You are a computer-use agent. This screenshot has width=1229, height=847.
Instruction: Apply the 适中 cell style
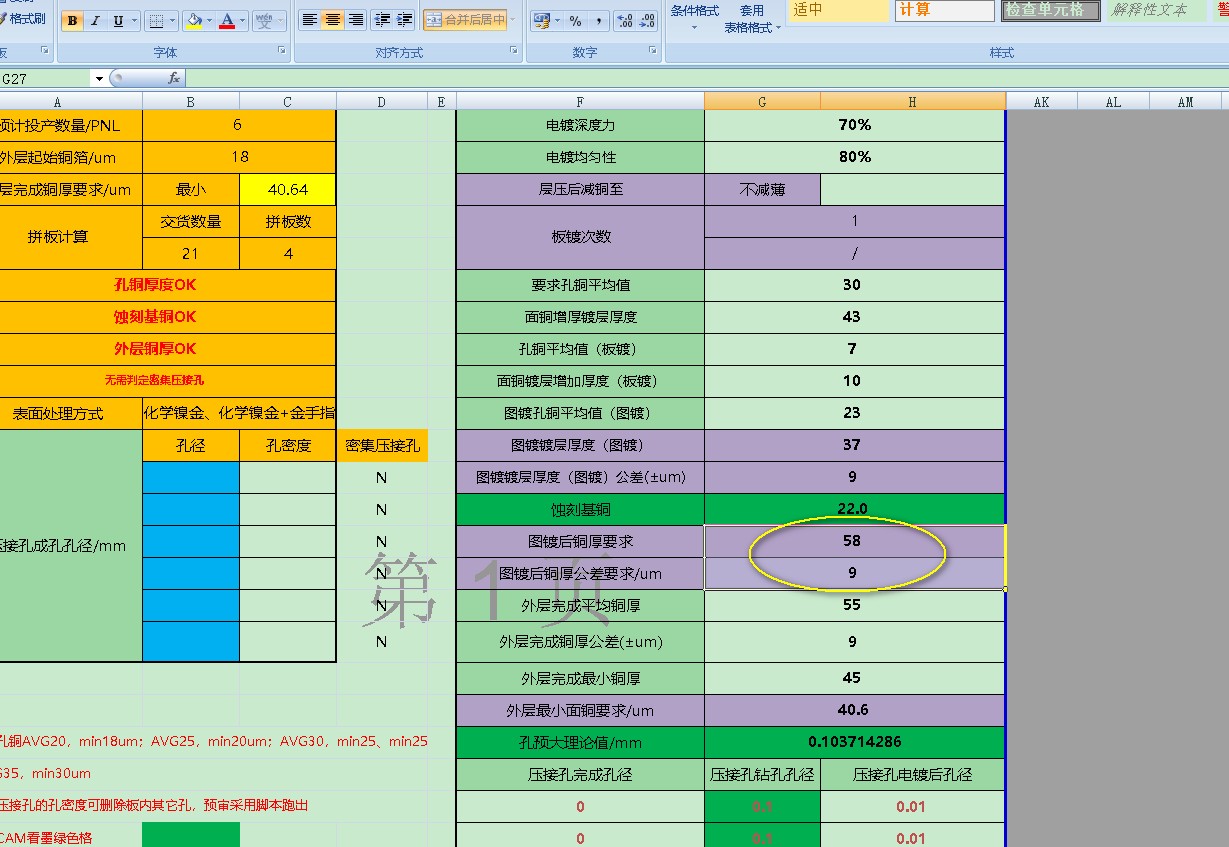coord(838,10)
